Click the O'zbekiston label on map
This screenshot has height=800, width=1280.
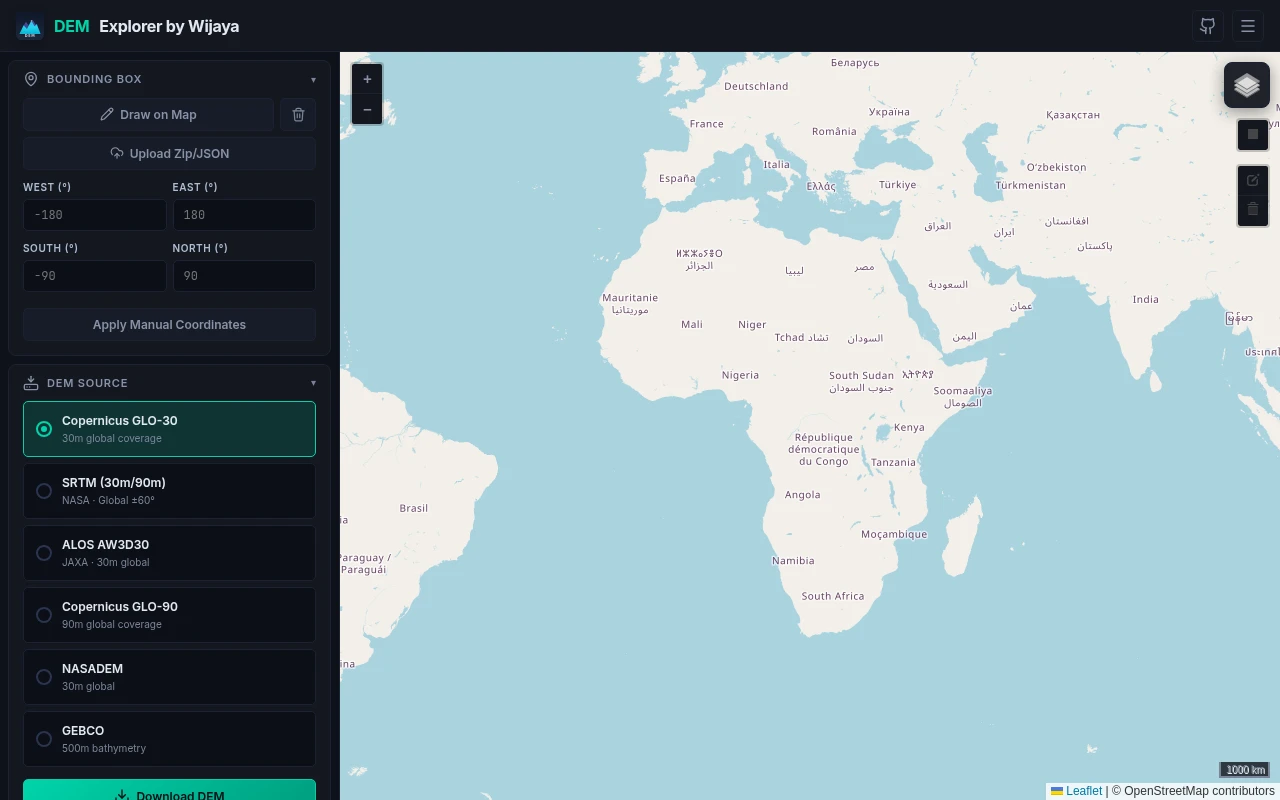click(1056, 167)
